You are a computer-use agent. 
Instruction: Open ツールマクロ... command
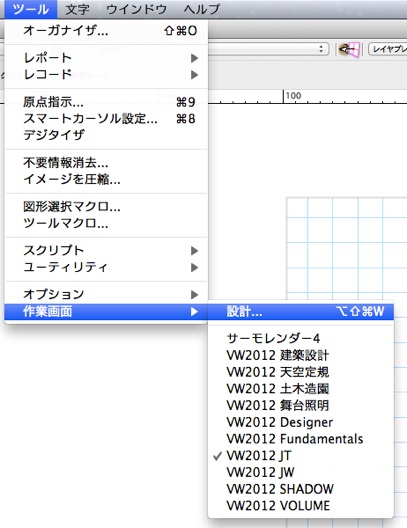(106, 223)
